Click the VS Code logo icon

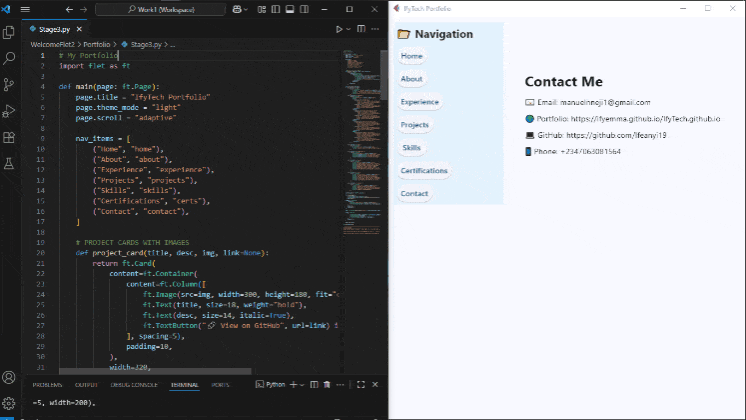click(x=6, y=9)
